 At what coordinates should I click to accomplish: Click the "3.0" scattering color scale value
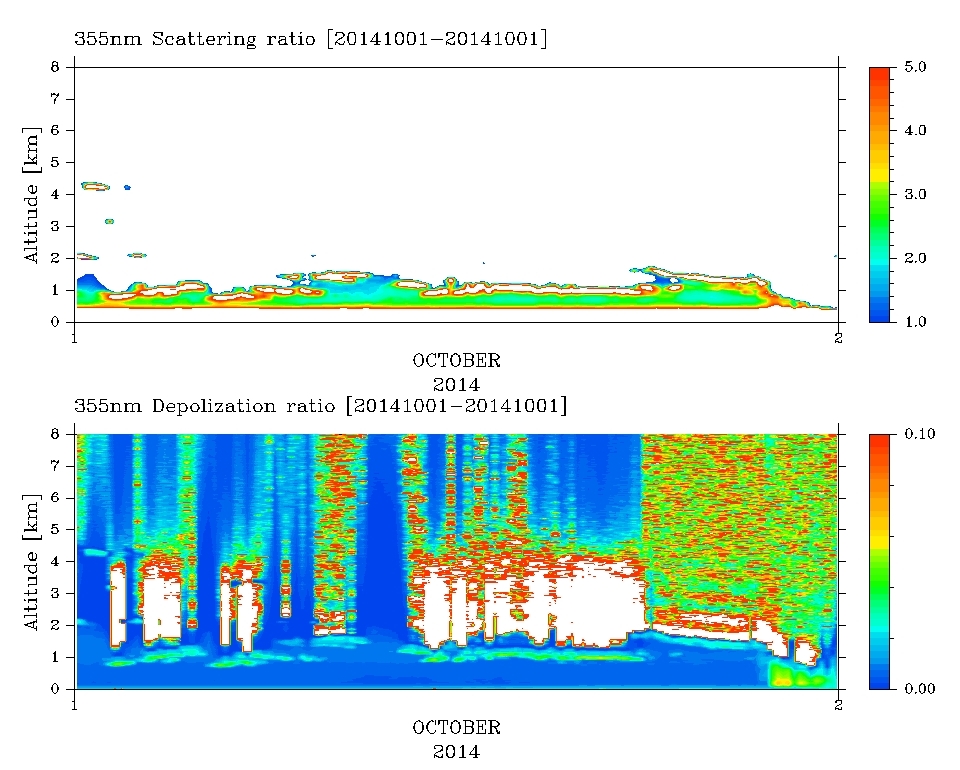point(915,195)
